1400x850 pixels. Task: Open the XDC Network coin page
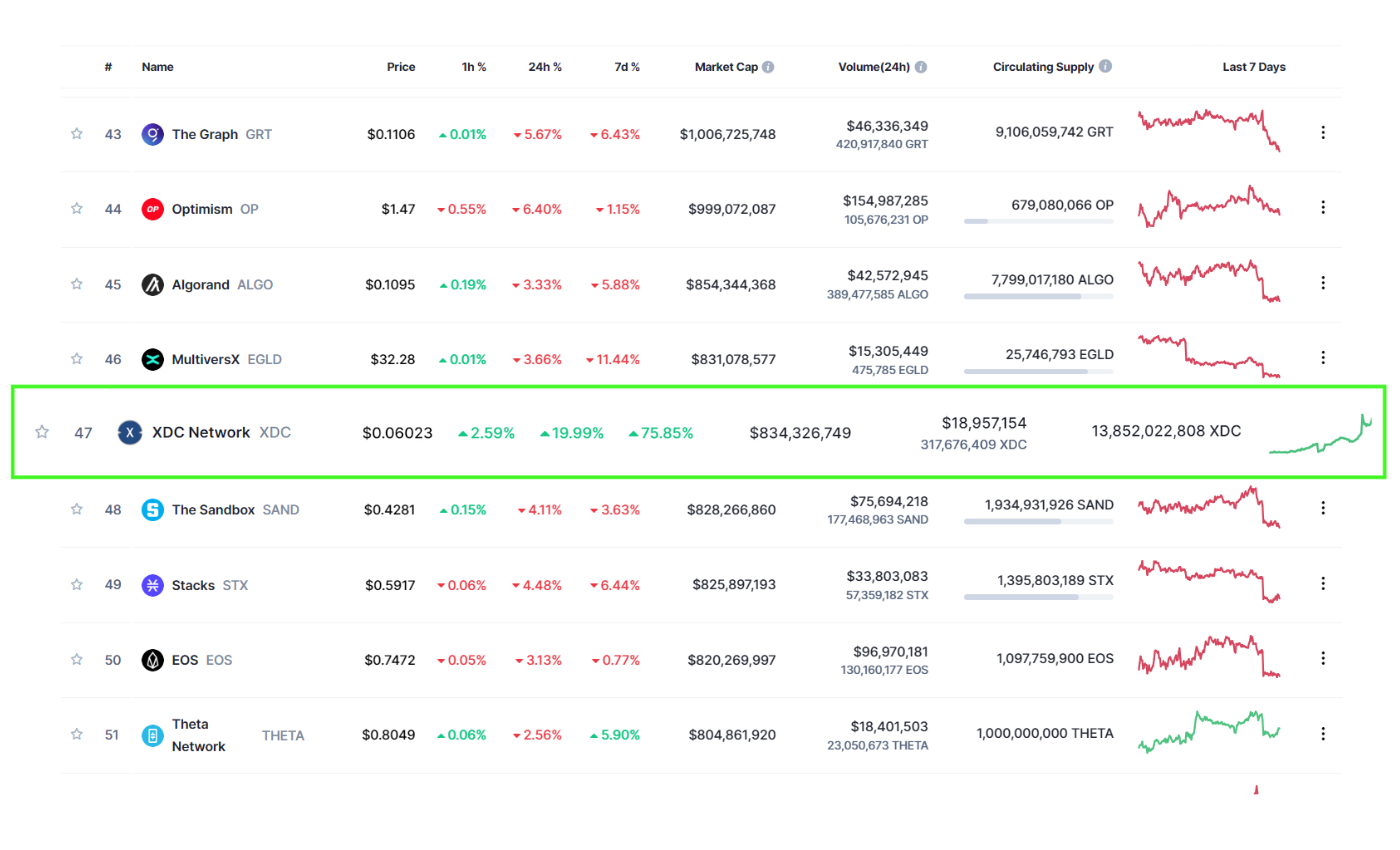[x=221, y=433]
